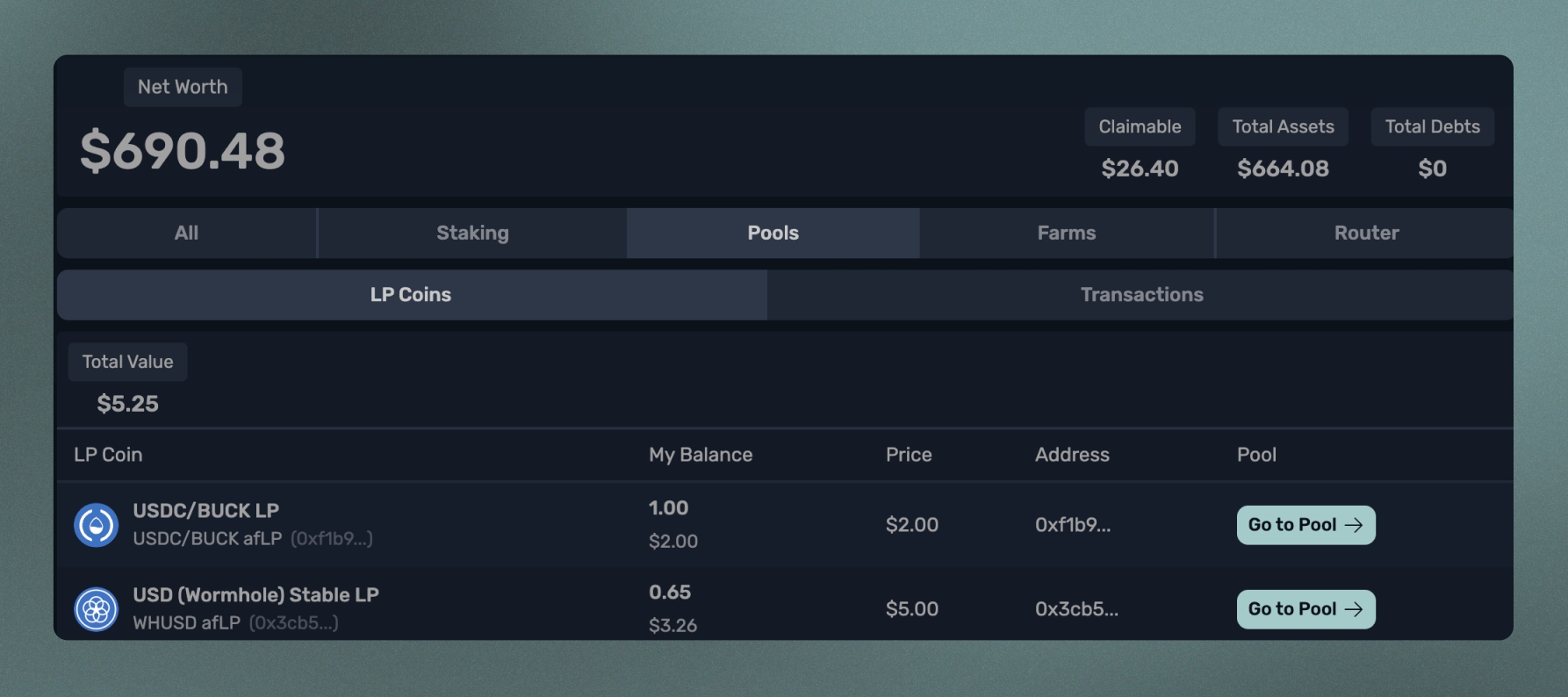Click the Price column header
1568x697 pixels.
[909, 455]
